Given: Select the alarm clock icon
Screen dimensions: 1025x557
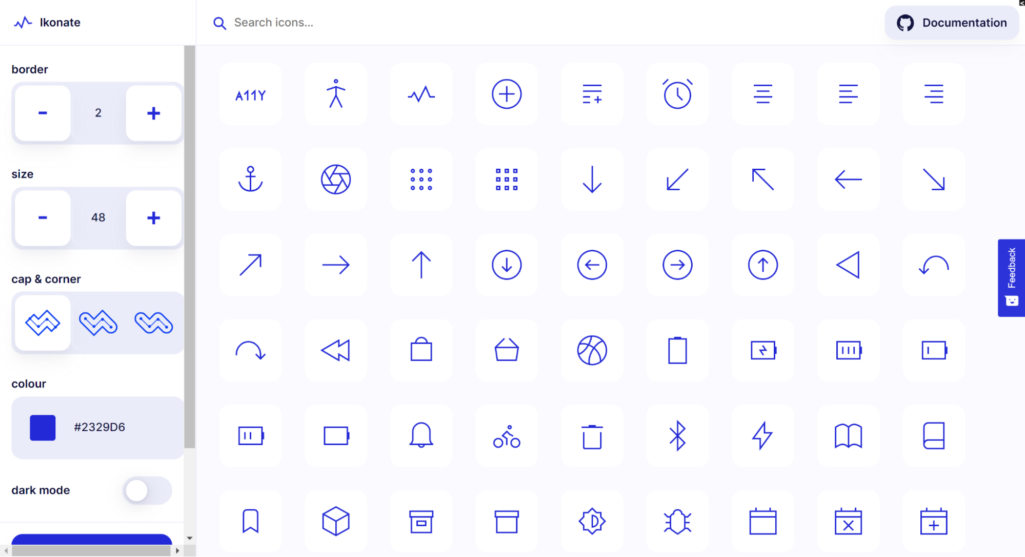Looking at the screenshot, I should click(x=677, y=94).
